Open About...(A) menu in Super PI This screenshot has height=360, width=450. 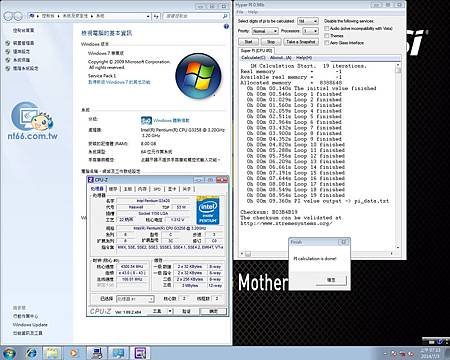tap(280, 58)
